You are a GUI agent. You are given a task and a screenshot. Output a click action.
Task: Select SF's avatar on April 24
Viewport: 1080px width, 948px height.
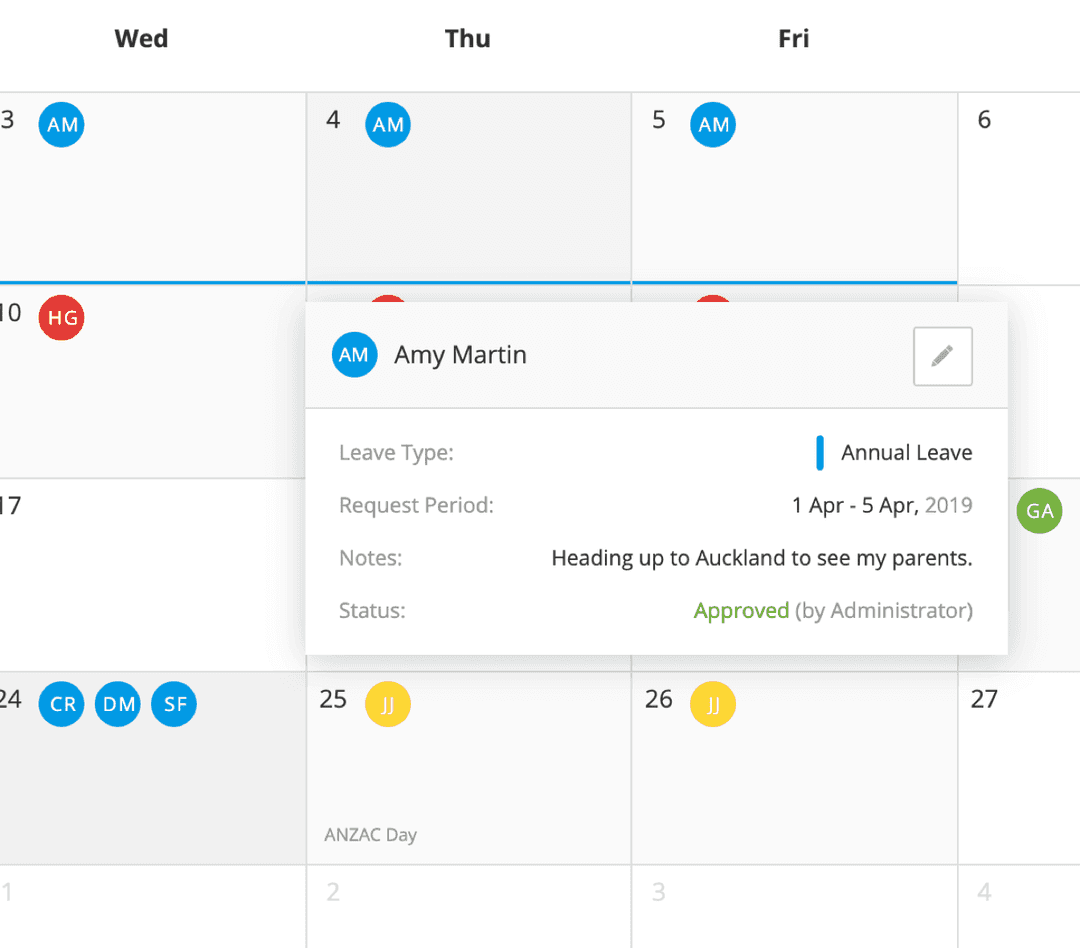173,704
